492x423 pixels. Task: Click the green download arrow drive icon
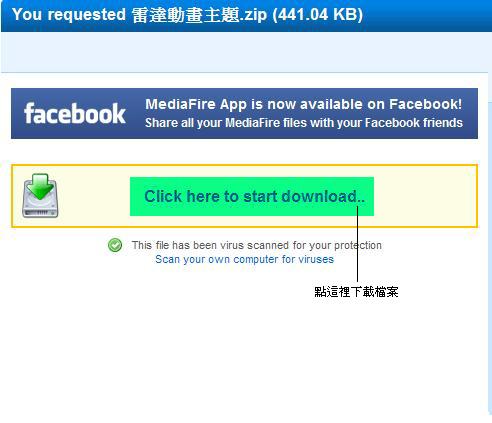[x=40, y=196]
